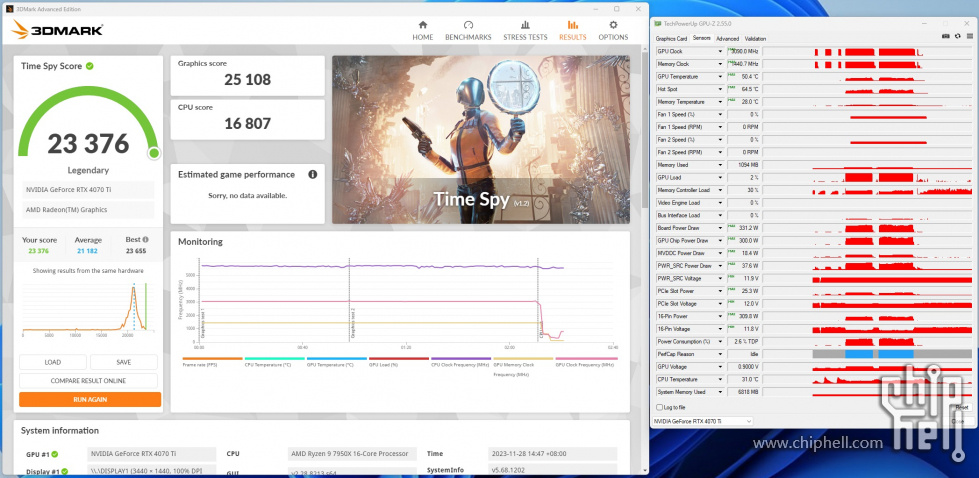
Task: Click the Graphics test 2 marker in Monitoring chart
Action: click(349, 301)
